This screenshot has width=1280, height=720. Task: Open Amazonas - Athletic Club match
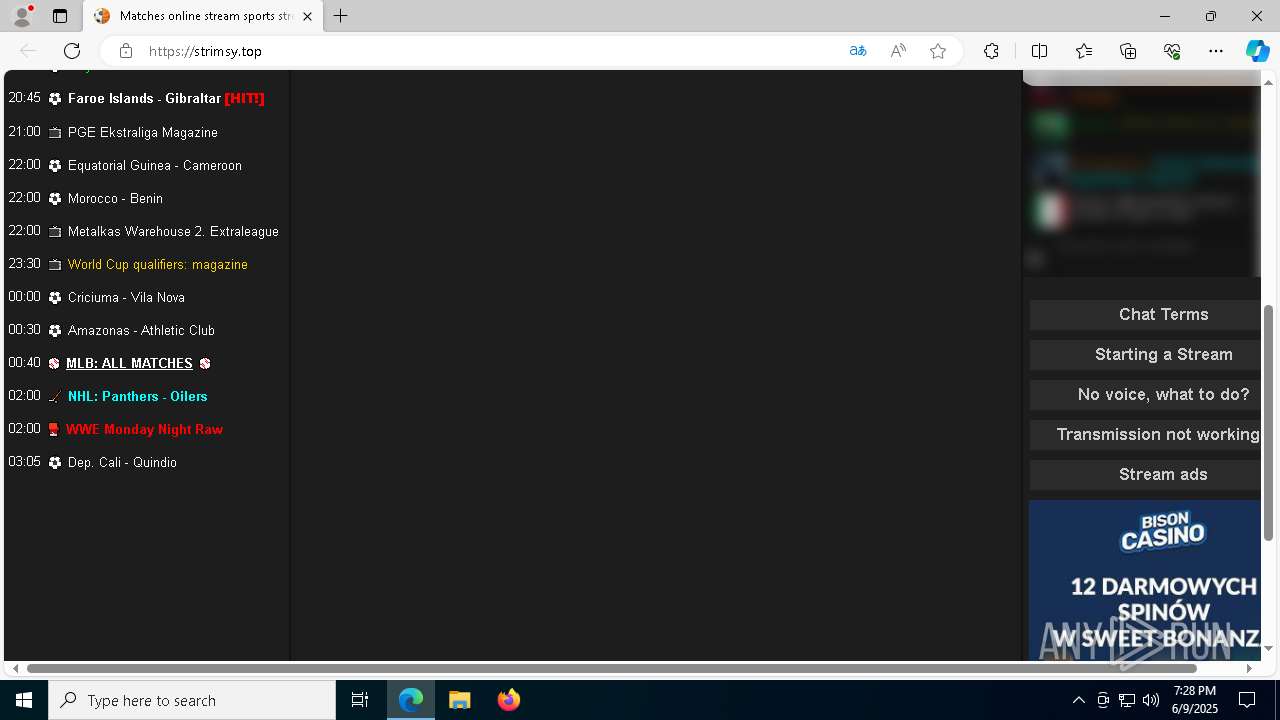(141, 330)
